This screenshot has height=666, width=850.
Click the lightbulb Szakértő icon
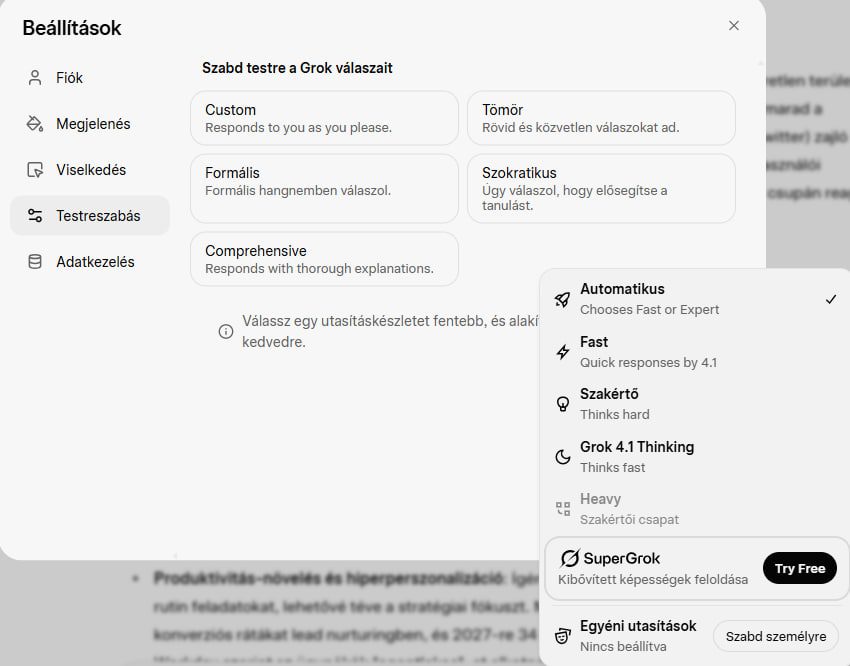pos(563,404)
